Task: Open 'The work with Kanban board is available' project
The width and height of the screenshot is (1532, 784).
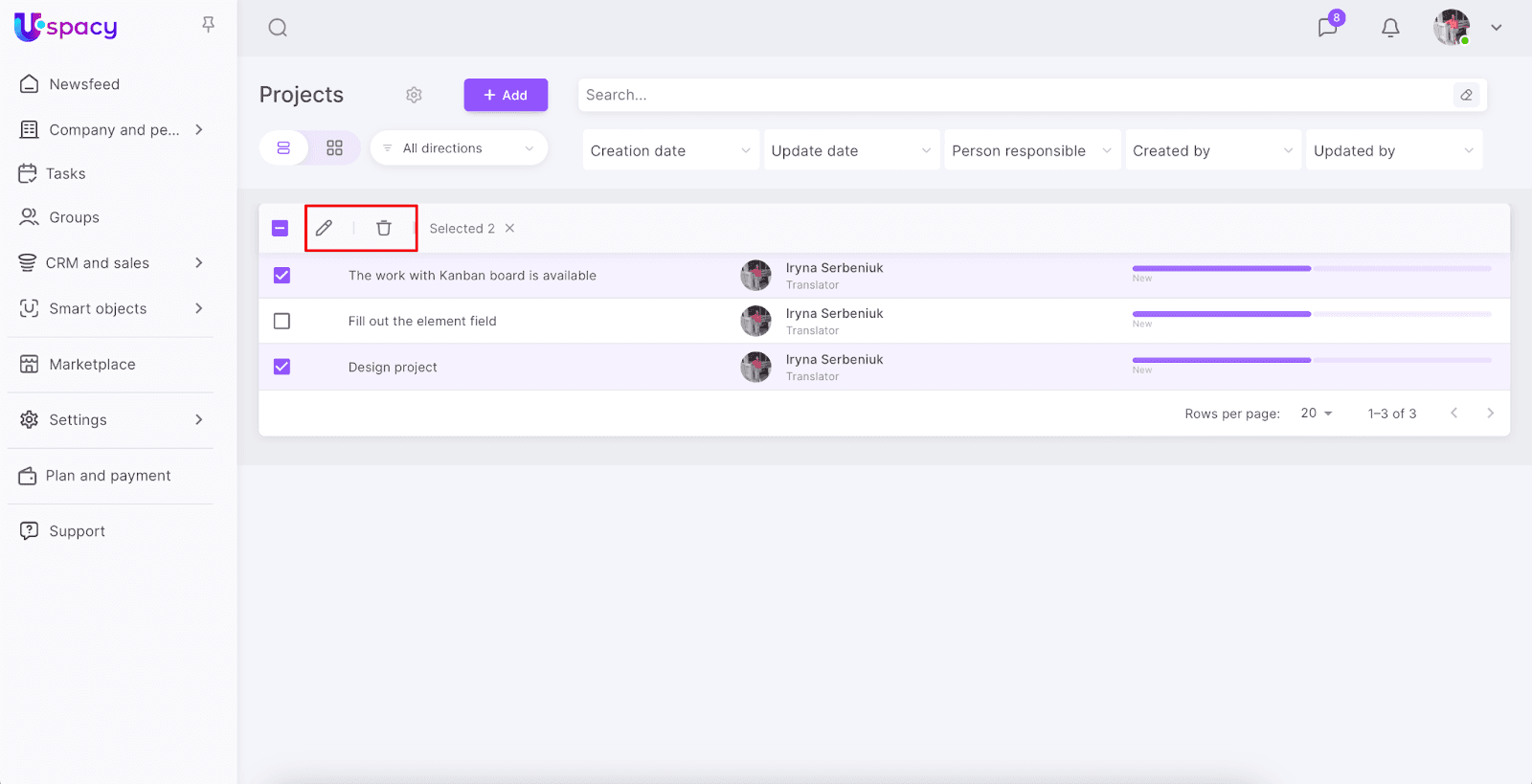Action: pos(472,276)
